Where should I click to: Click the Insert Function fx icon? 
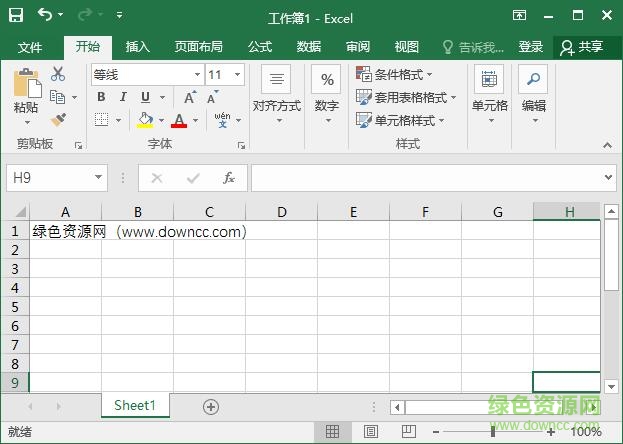229,178
